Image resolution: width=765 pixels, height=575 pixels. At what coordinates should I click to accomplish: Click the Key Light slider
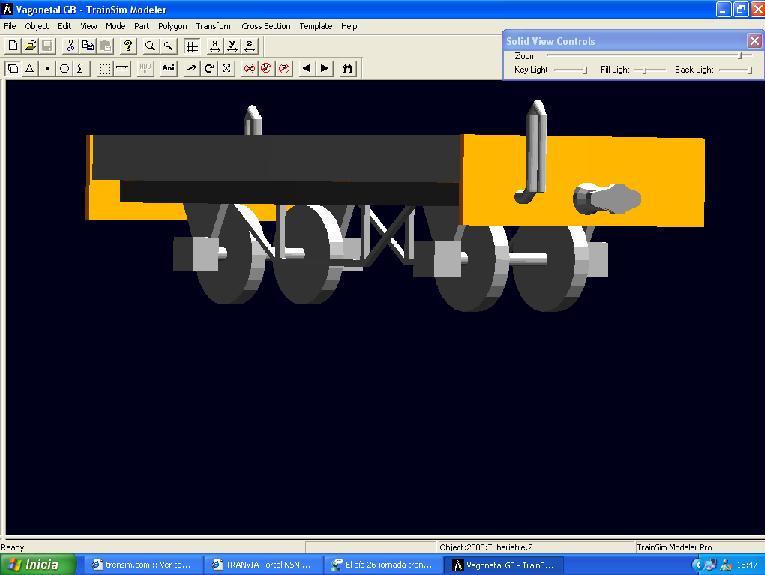click(x=570, y=70)
